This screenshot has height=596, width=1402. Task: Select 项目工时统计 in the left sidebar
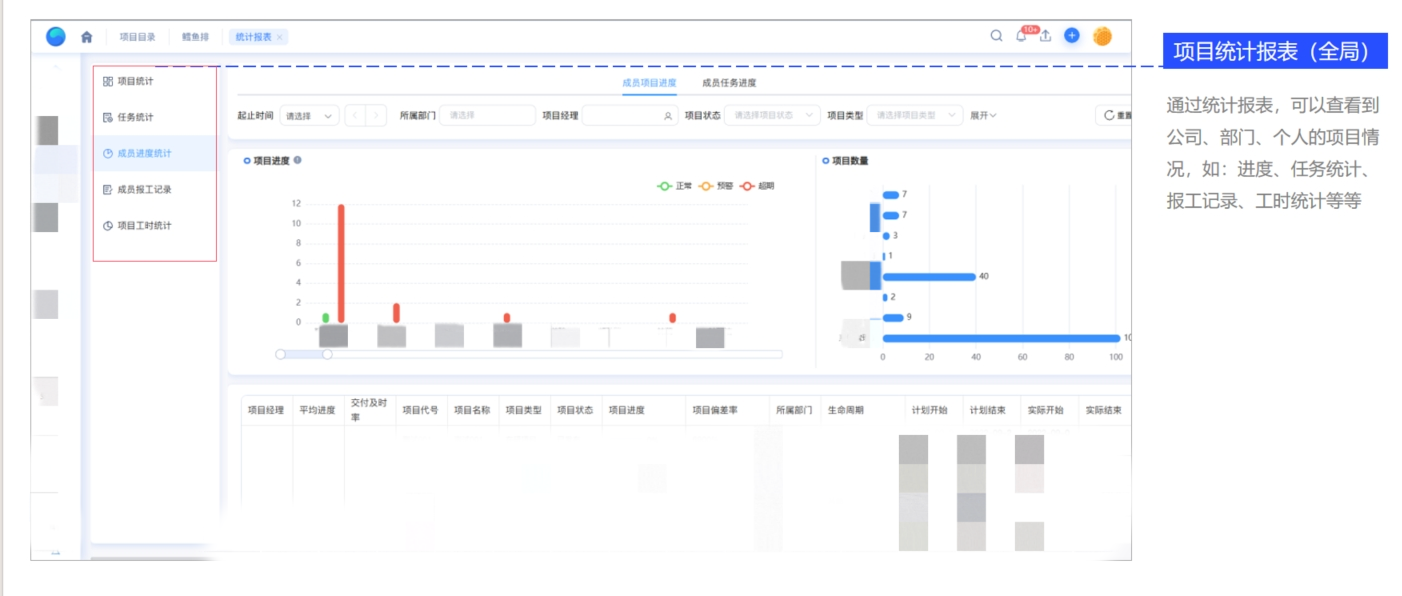pyautogui.click(x=144, y=226)
